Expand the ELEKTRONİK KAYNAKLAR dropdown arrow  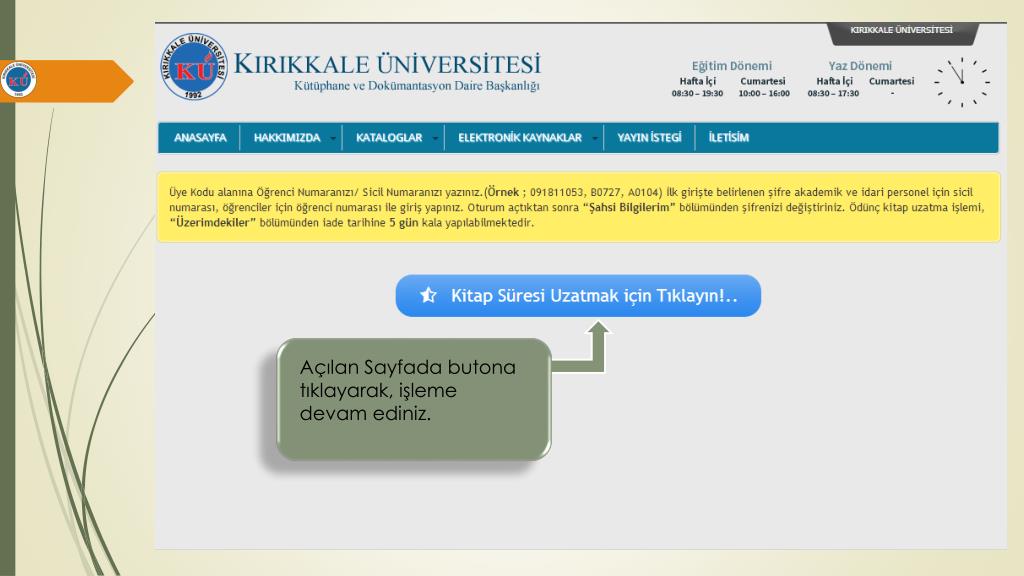click(x=594, y=138)
